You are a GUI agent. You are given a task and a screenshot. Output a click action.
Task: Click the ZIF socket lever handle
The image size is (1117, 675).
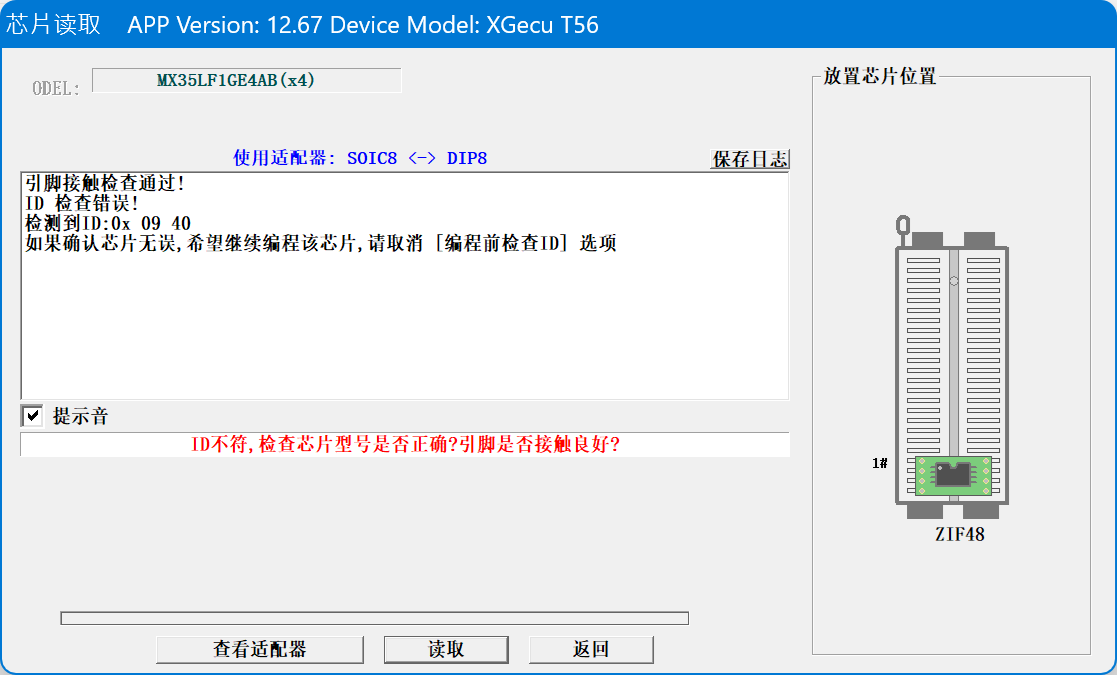tap(903, 228)
